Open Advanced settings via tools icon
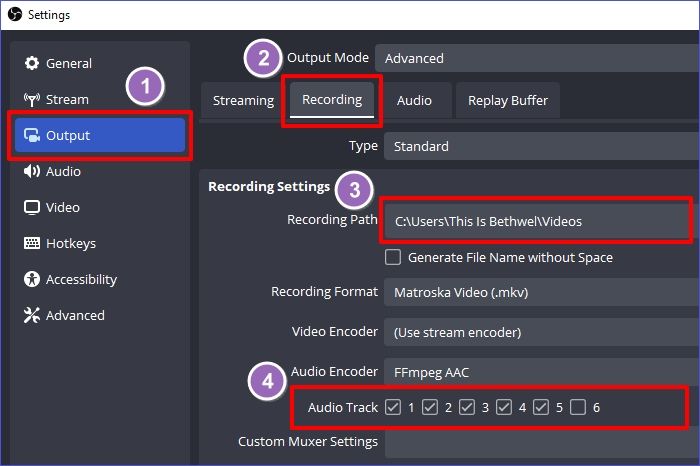 coord(31,315)
